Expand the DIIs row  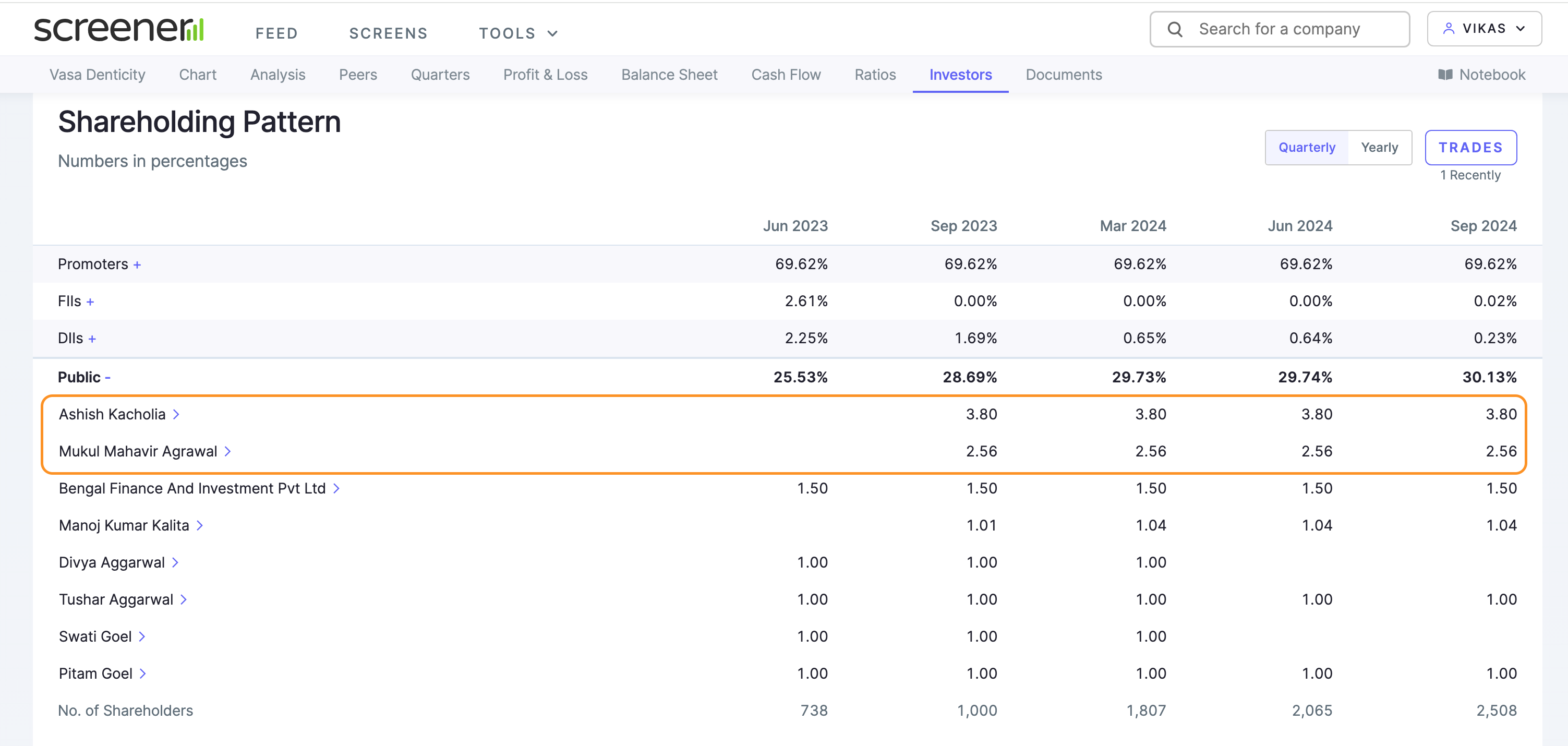92,339
